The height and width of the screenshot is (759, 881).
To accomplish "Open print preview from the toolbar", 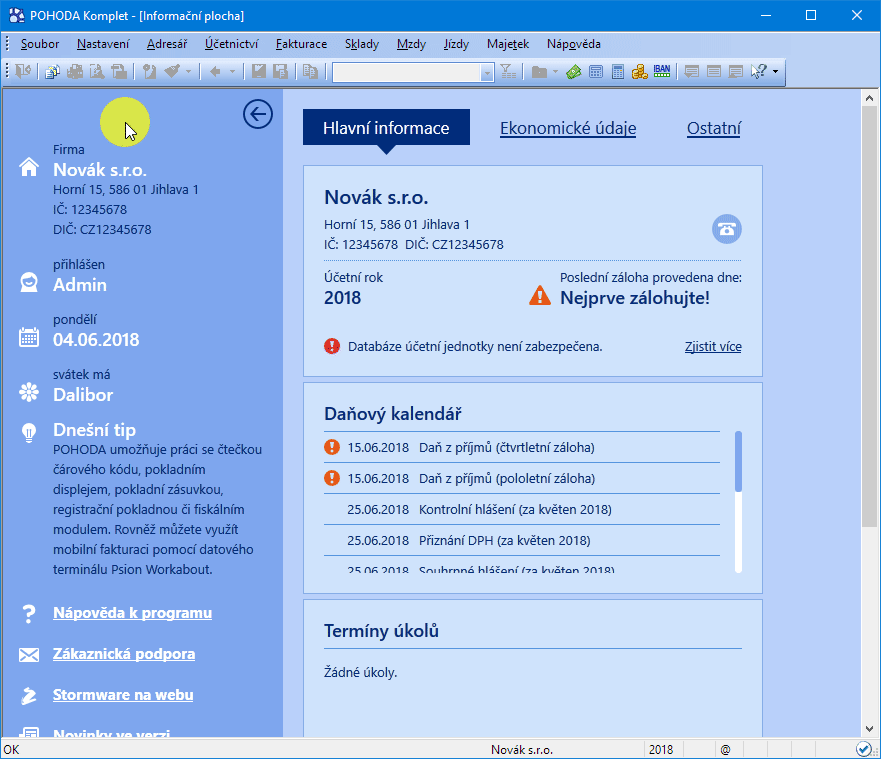I will click(x=97, y=71).
